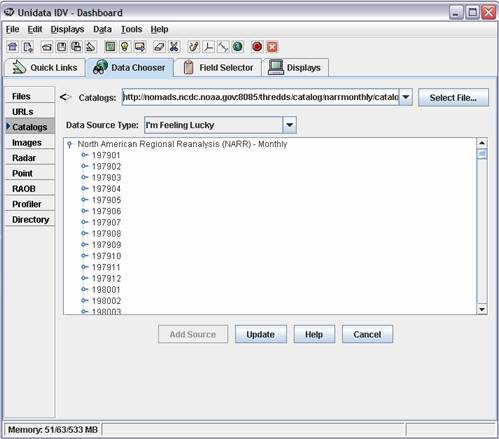499x439 pixels.
Task: Open the Data Source Type dropdown
Action: coord(289,125)
